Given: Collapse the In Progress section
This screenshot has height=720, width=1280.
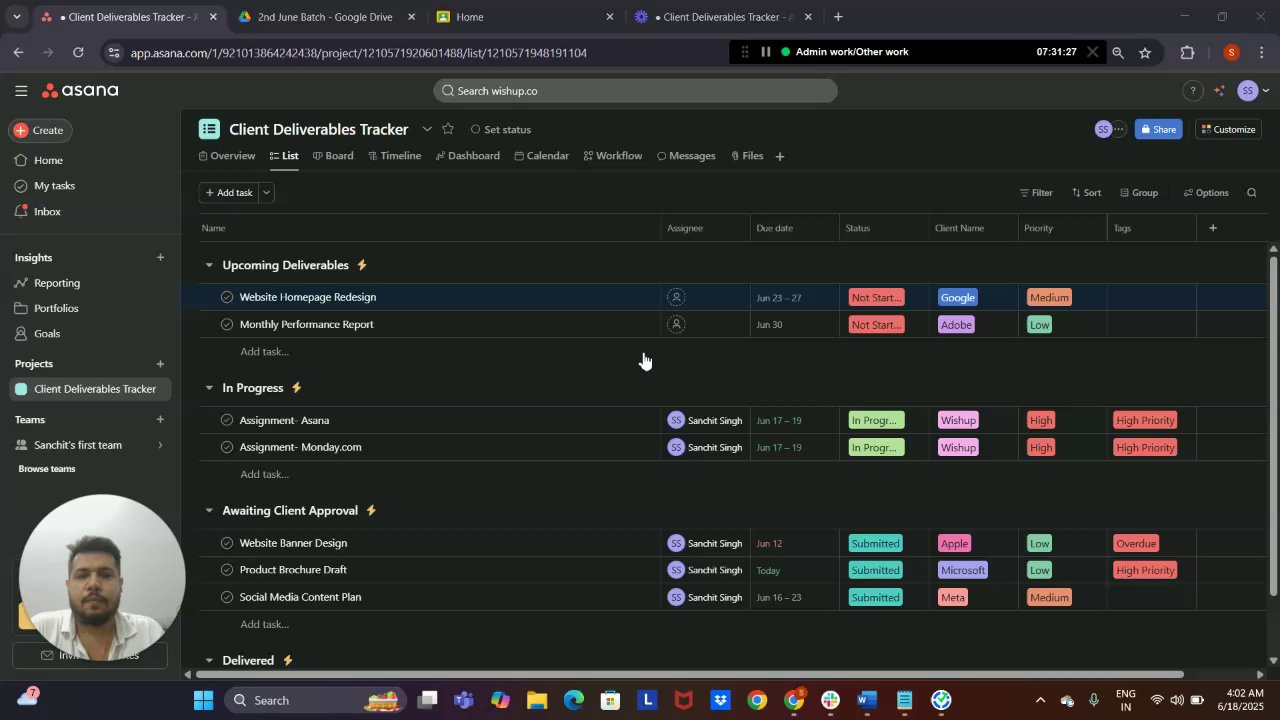Looking at the screenshot, I should point(209,388).
